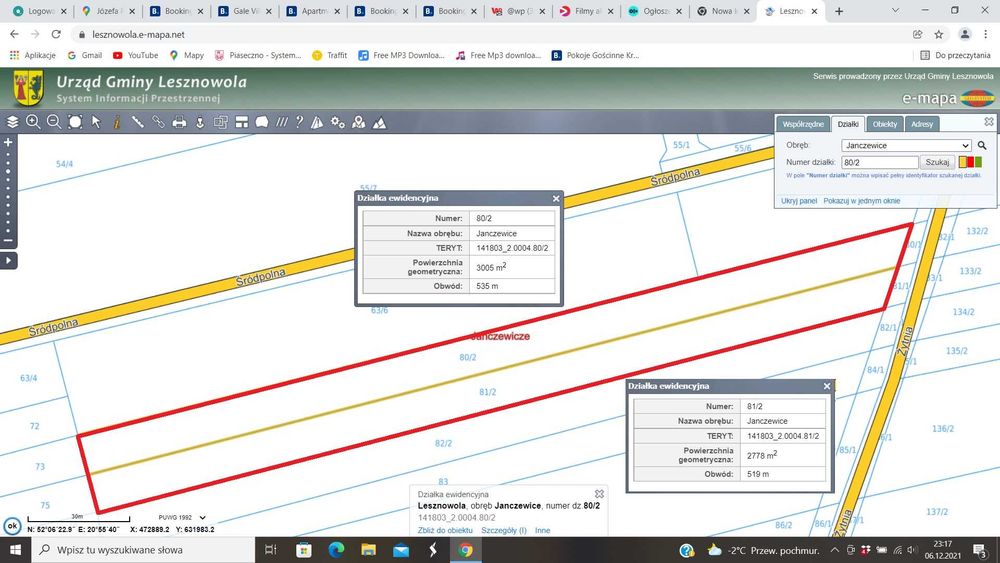Switch to the Współrzędne tab
1000x563 pixels.
803,124
